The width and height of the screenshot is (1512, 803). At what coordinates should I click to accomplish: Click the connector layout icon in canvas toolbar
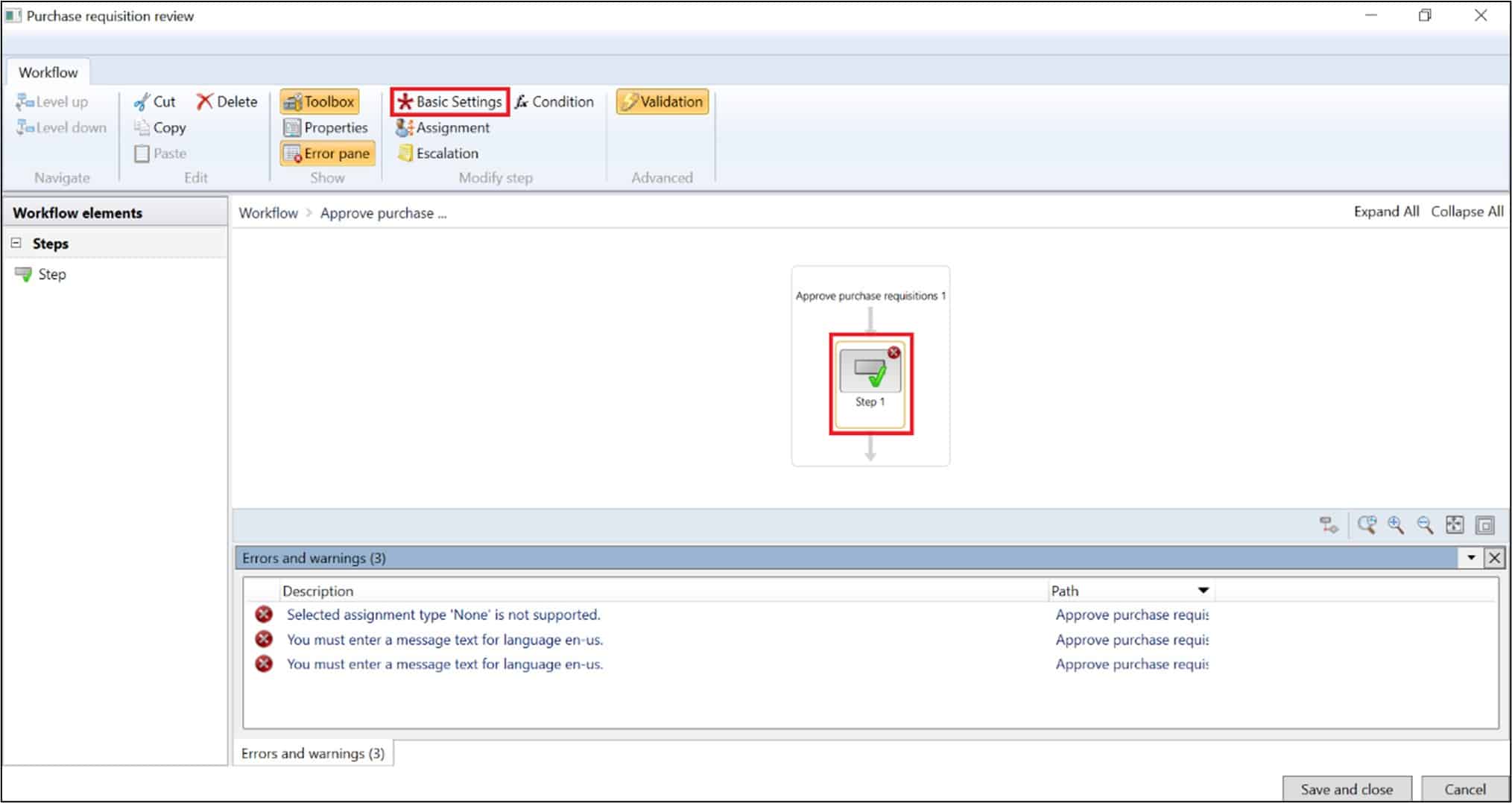tap(1329, 525)
